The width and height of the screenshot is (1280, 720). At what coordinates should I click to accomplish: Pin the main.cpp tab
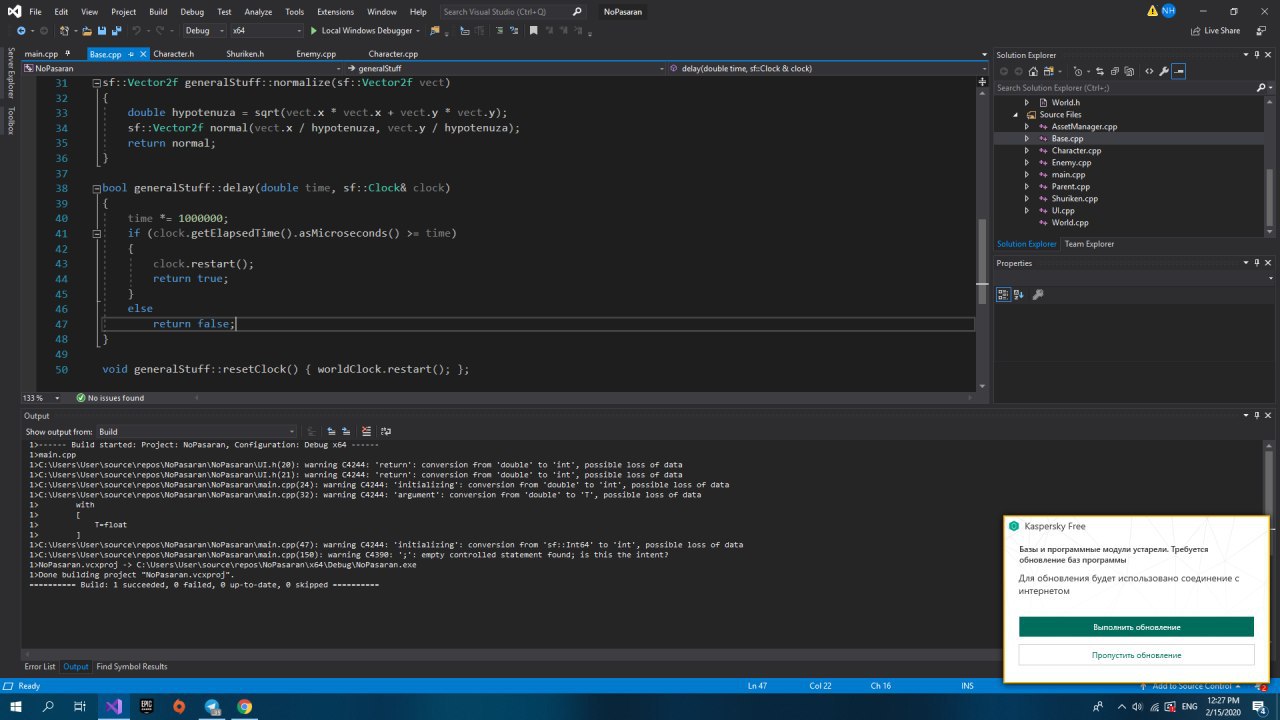pos(68,54)
